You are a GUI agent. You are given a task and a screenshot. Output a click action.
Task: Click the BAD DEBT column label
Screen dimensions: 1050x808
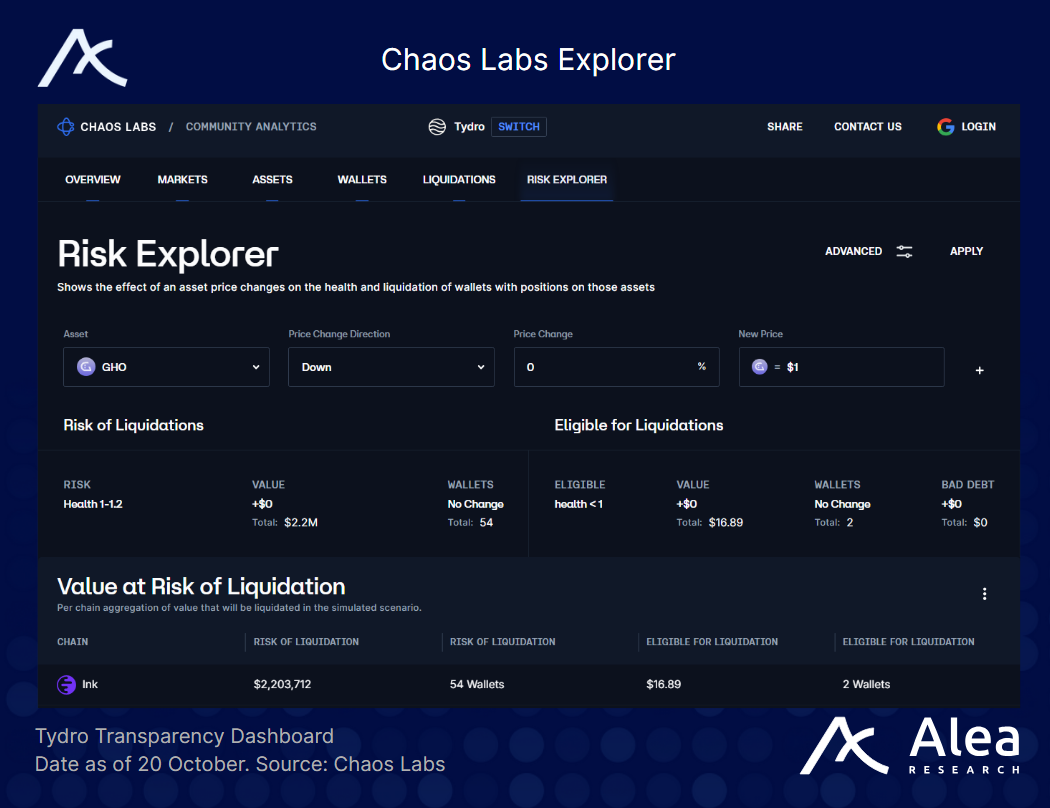pyautogui.click(x=968, y=485)
